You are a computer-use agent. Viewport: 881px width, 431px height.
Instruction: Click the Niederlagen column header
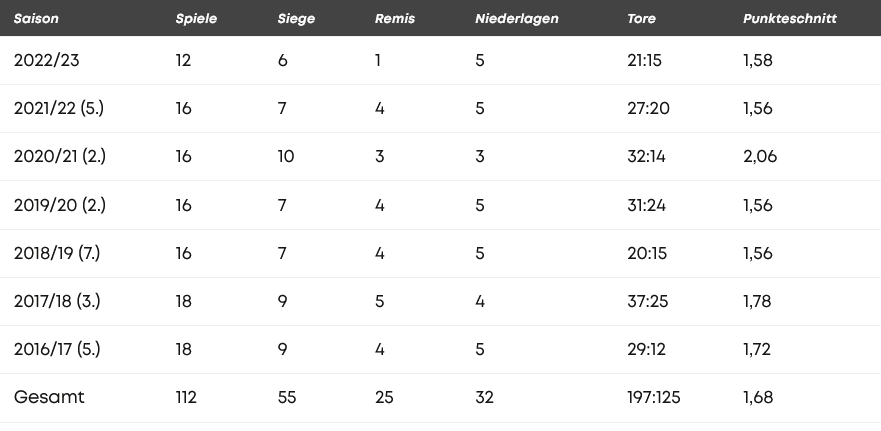pyautogui.click(x=517, y=19)
